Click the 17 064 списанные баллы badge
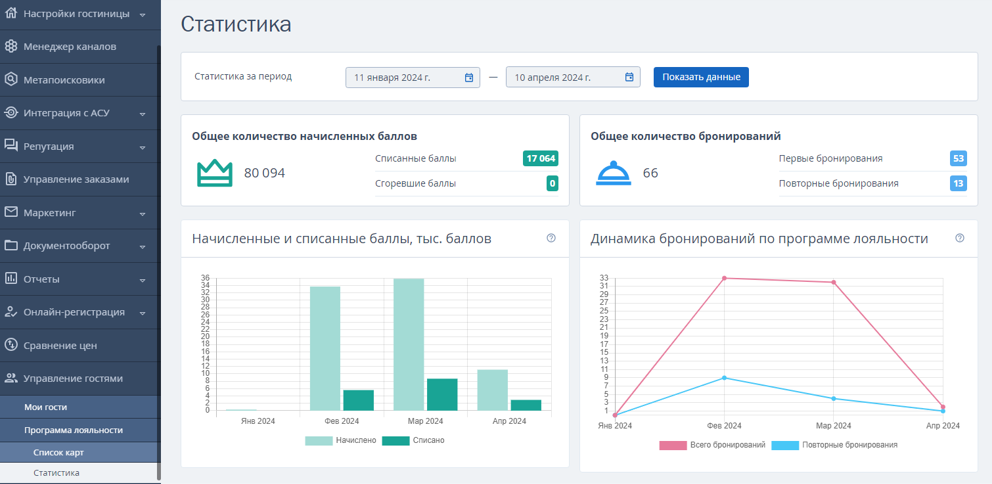 (x=541, y=159)
